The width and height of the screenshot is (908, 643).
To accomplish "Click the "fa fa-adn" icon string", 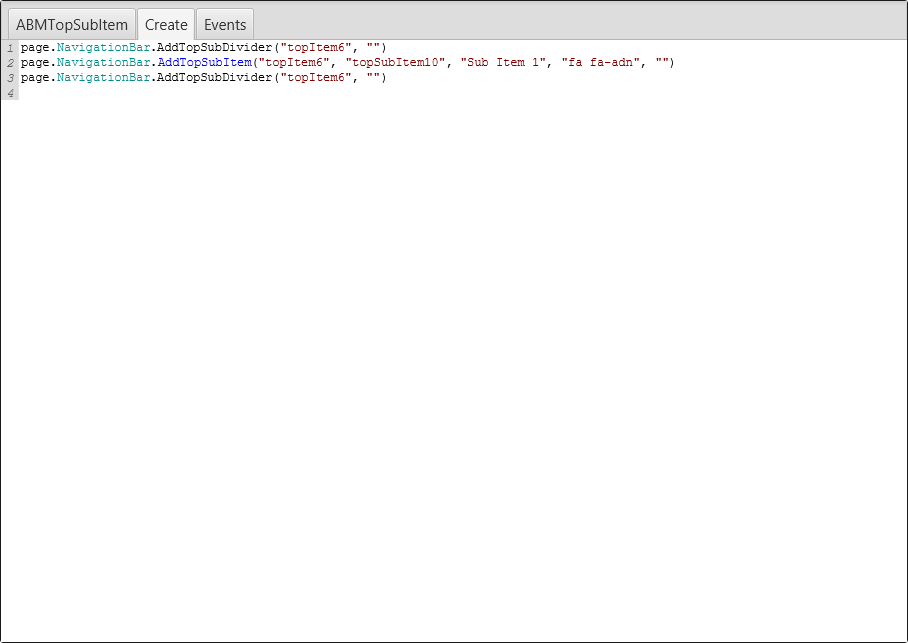I will (601, 63).
